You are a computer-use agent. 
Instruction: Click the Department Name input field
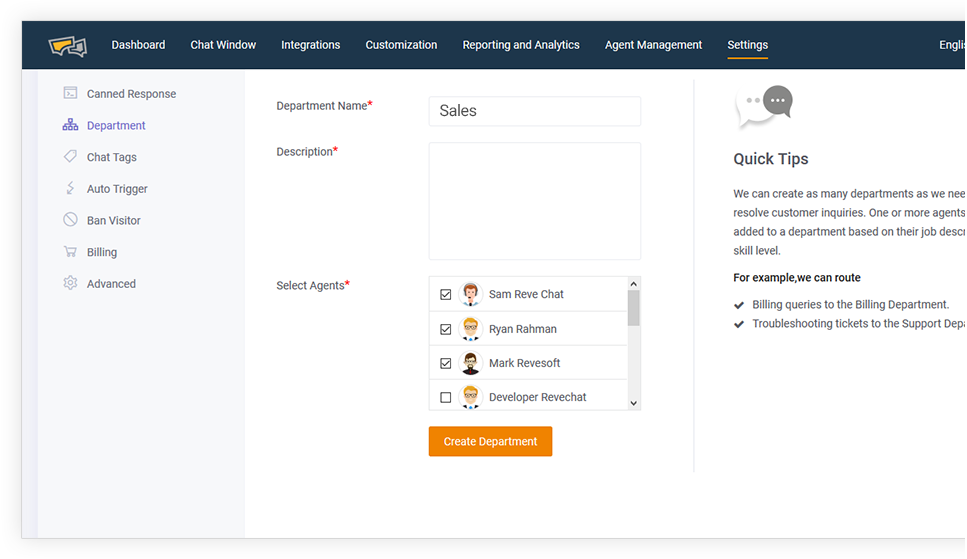pyautogui.click(x=534, y=111)
